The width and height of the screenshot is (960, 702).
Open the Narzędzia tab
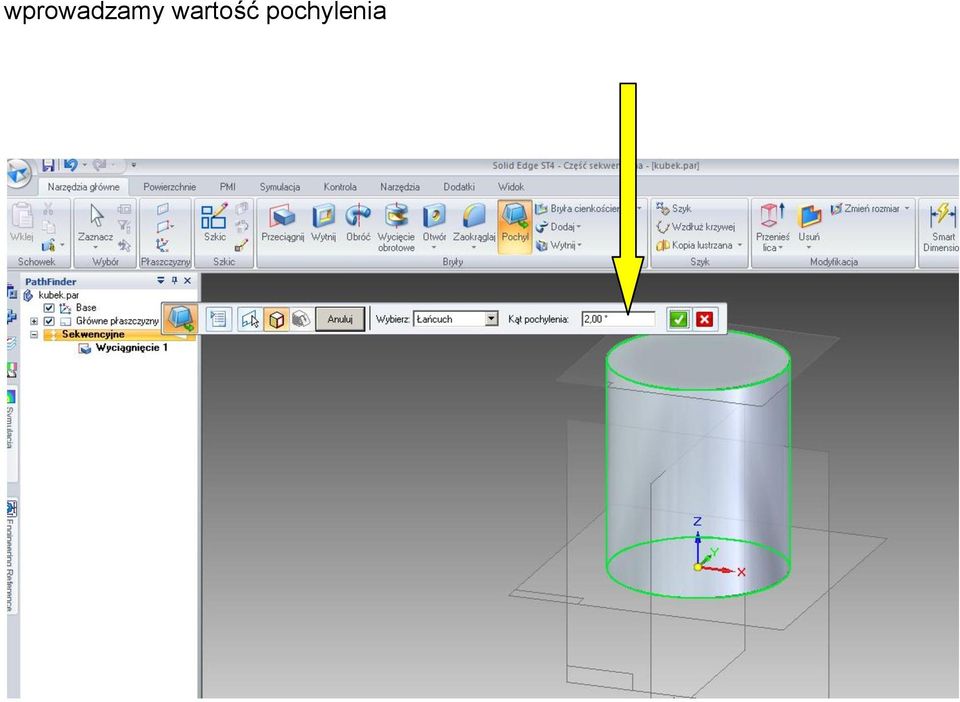[400, 187]
